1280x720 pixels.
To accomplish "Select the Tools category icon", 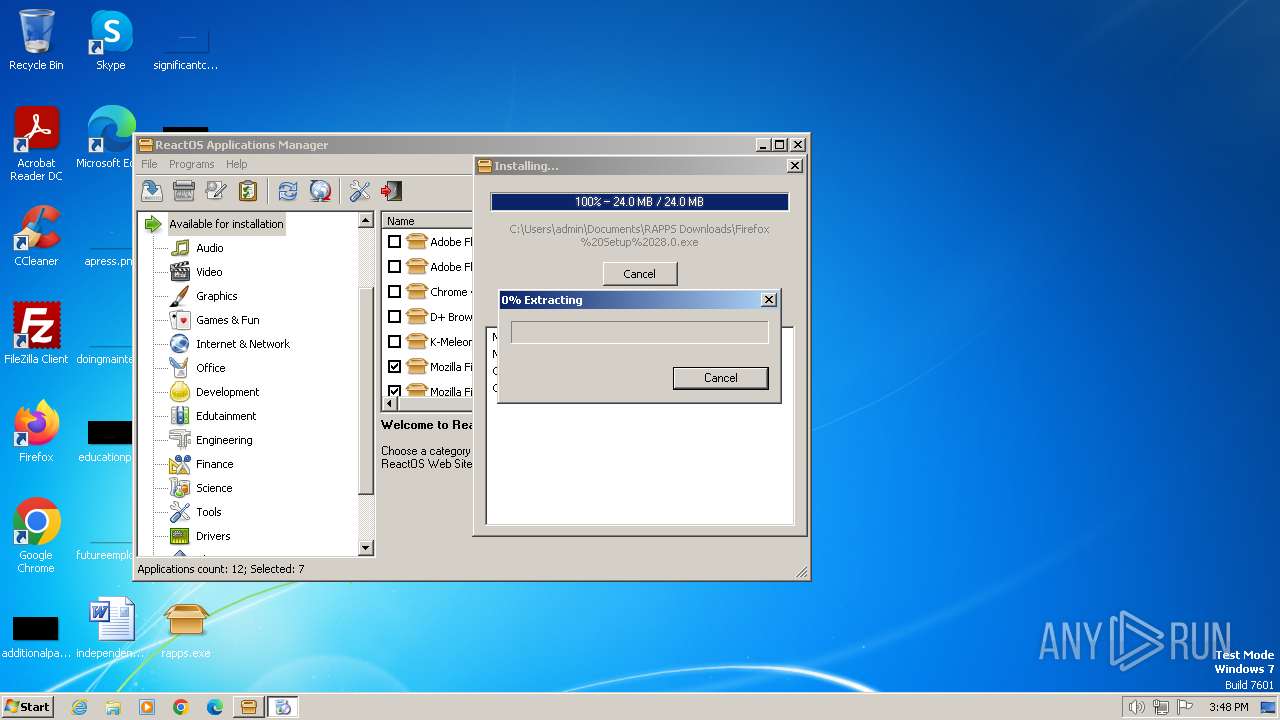I will coord(180,512).
